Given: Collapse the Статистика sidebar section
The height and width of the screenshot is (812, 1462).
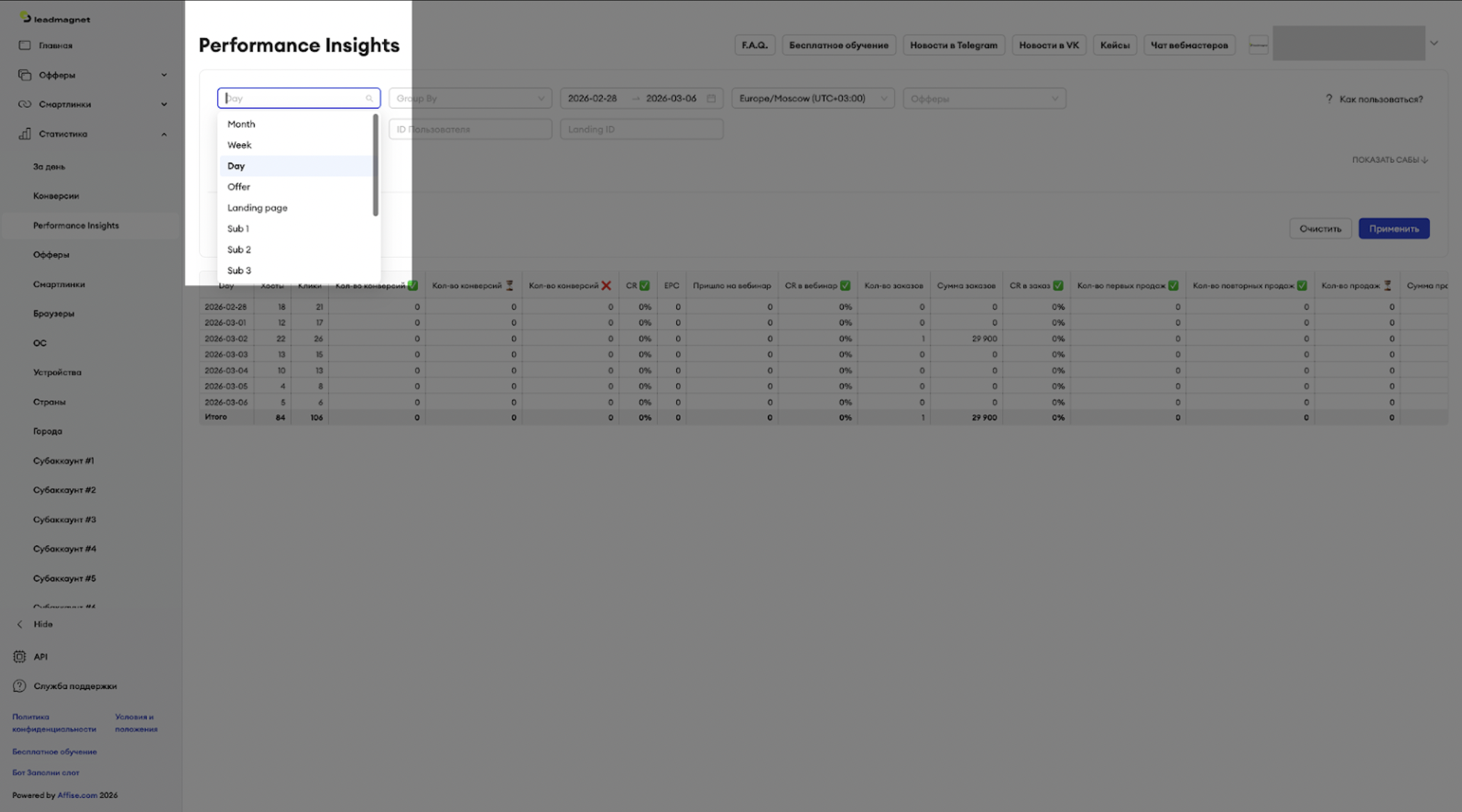Looking at the screenshot, I should coord(164,134).
